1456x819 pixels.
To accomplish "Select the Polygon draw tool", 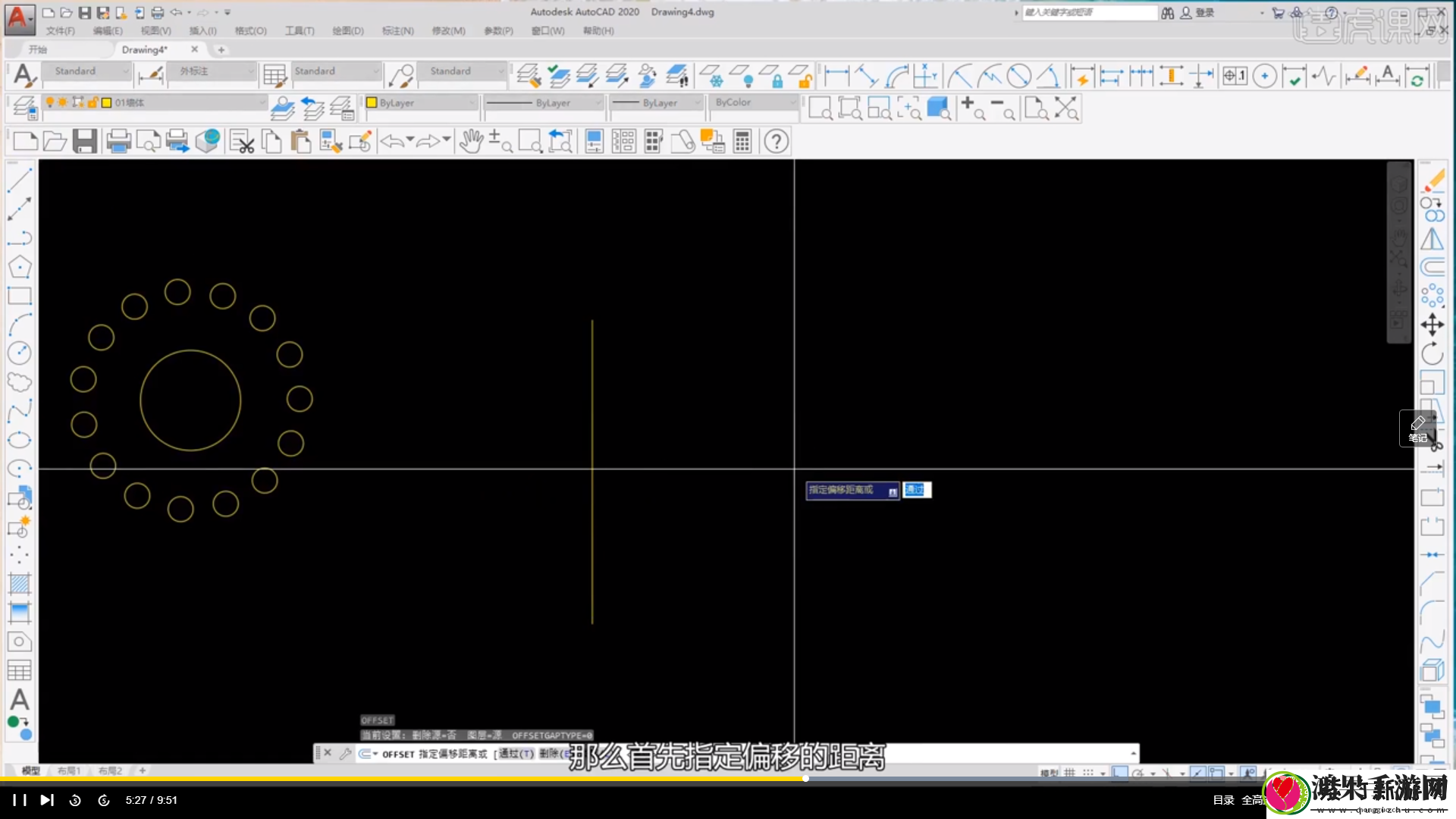I will click(x=20, y=266).
